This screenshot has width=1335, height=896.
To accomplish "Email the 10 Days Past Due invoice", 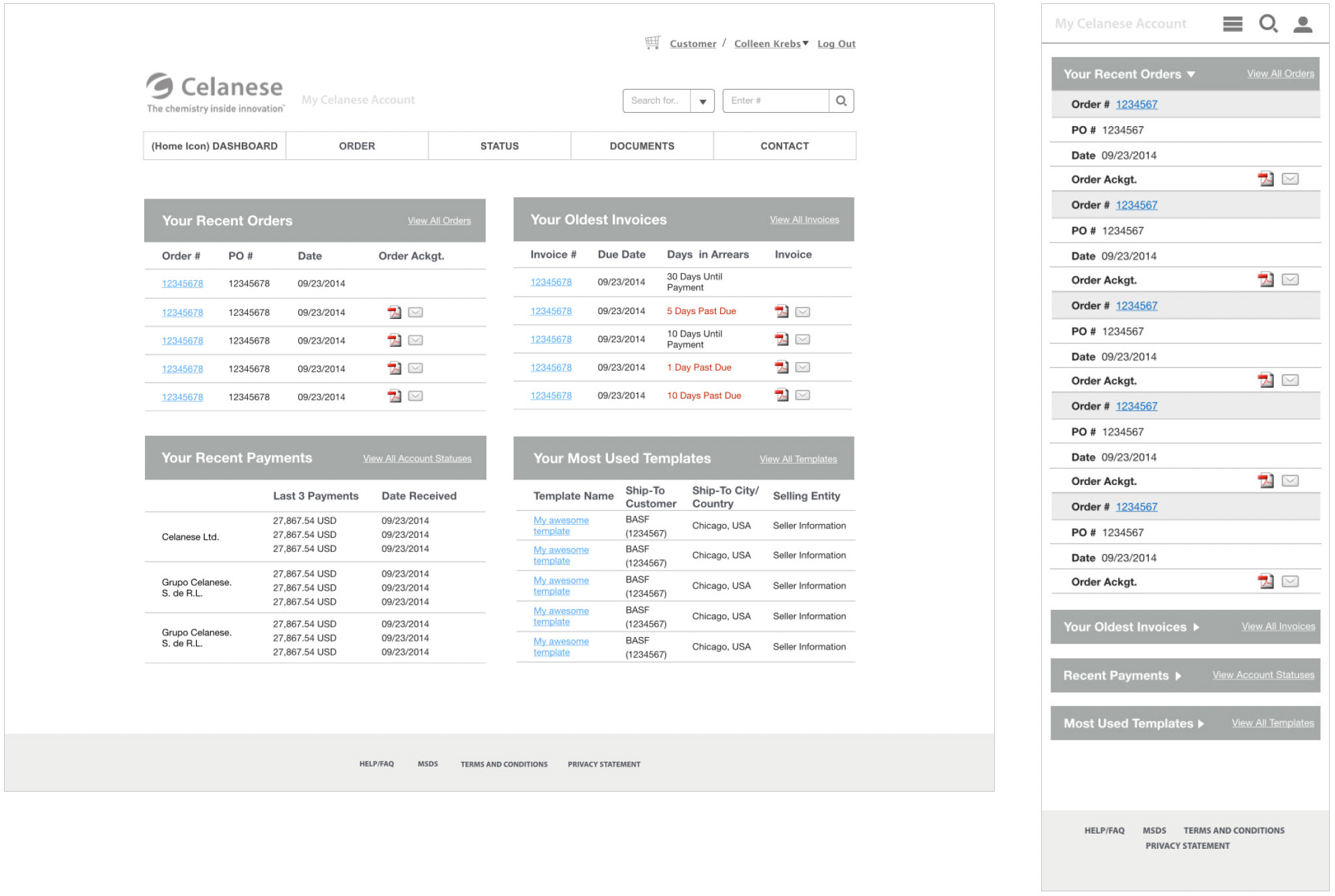I will coord(803,395).
